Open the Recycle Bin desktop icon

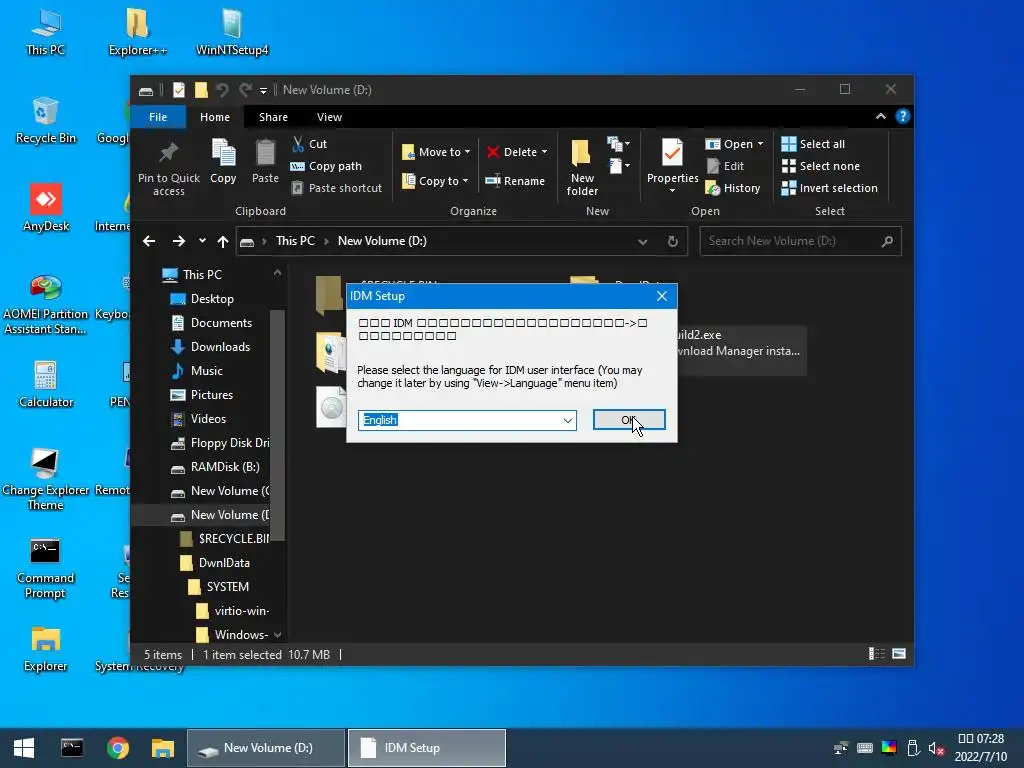click(46, 121)
